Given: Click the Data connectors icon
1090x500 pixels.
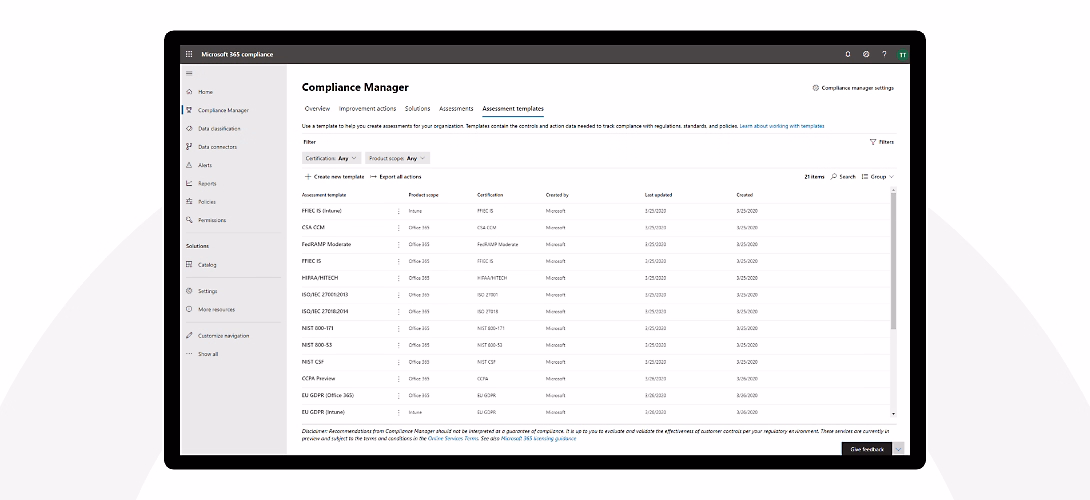Looking at the screenshot, I should click(189, 147).
